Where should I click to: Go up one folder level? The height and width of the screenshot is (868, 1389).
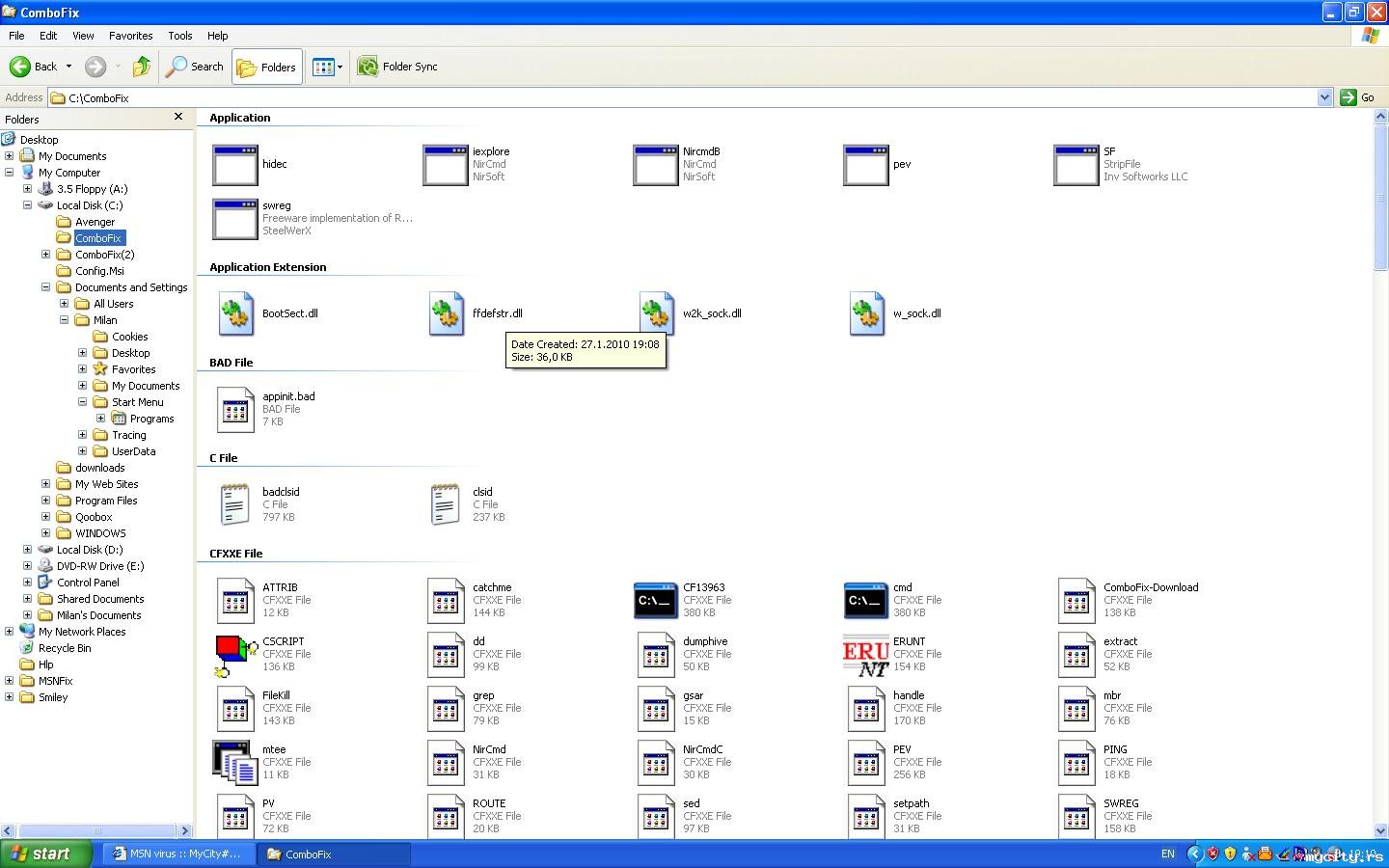142,67
